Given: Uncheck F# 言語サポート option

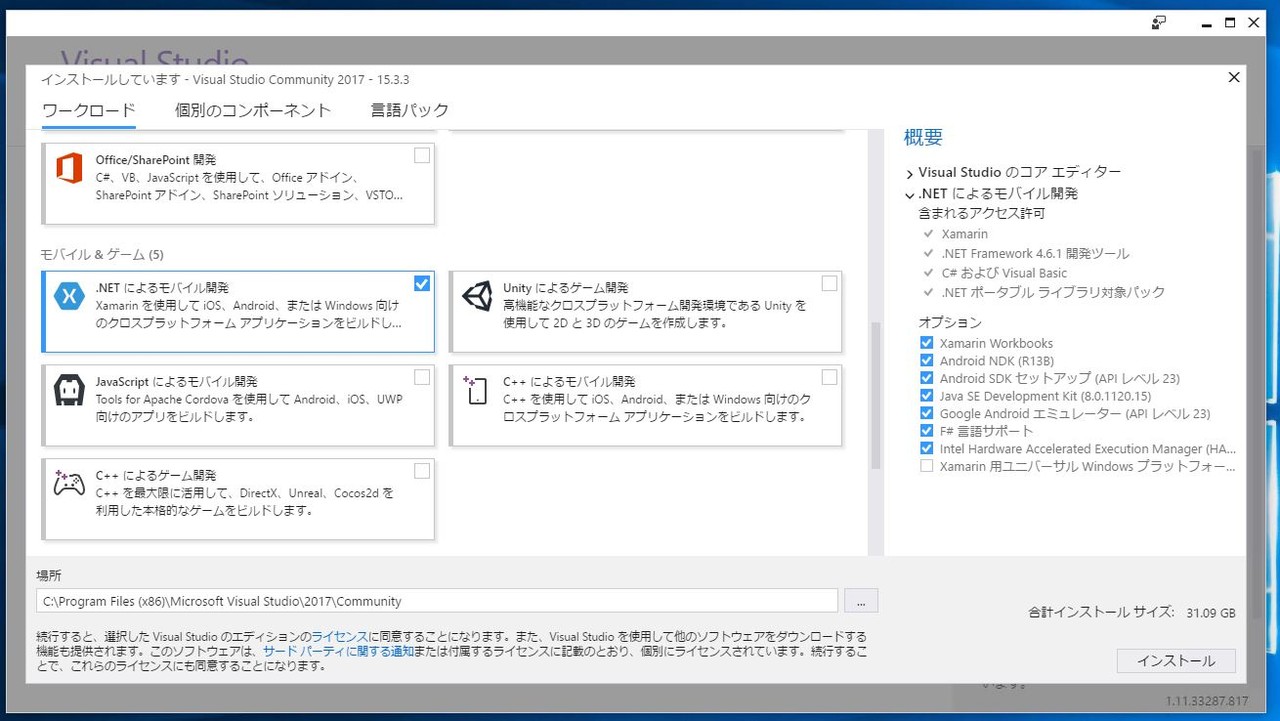Looking at the screenshot, I should pyautogui.click(x=926, y=431).
